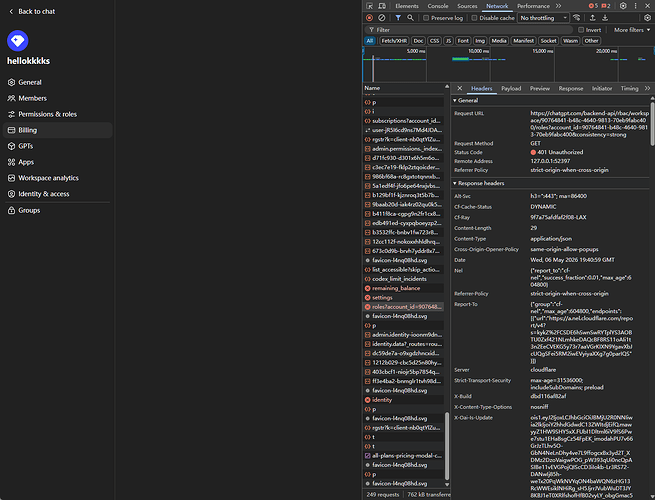Clear the network log

pos(382,18)
